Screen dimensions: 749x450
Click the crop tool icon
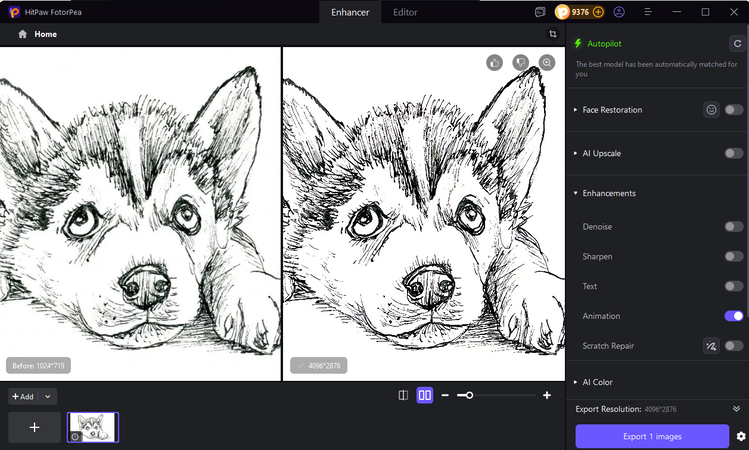point(552,34)
